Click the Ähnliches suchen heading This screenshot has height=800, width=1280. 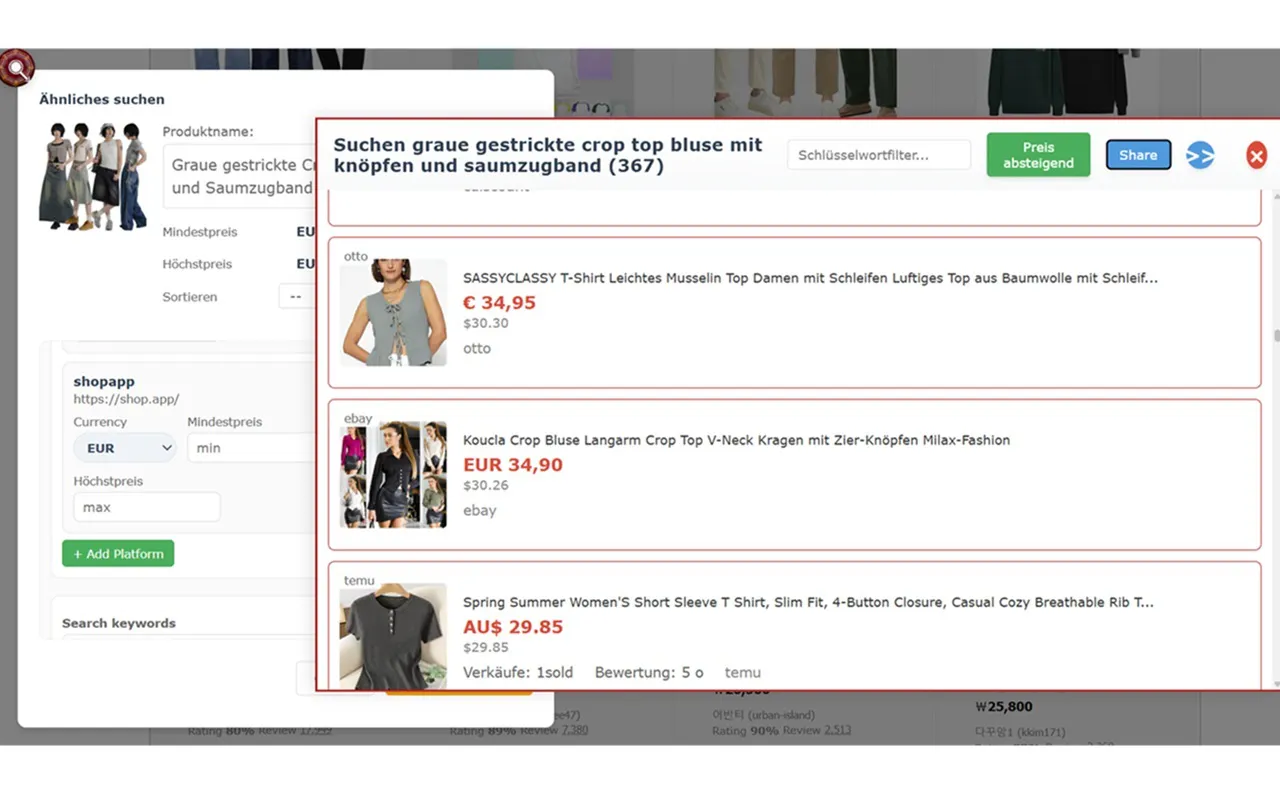tap(102, 99)
